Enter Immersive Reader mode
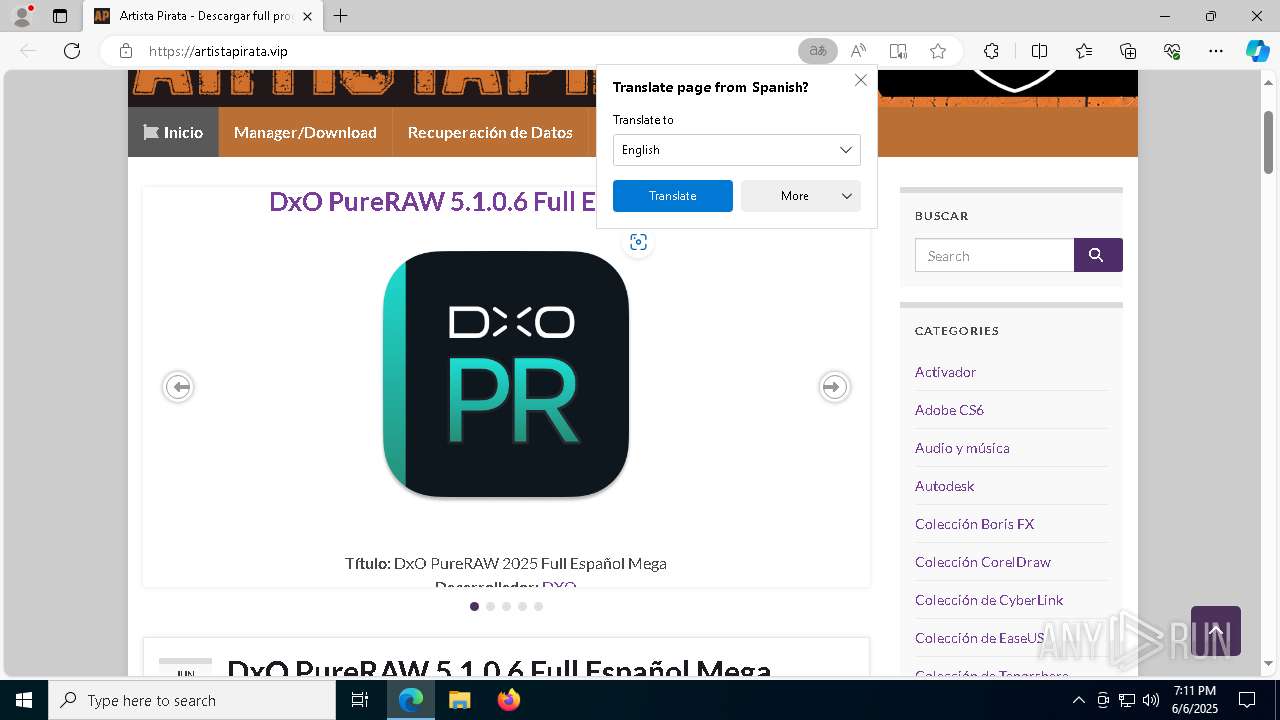 pyautogui.click(x=898, y=51)
